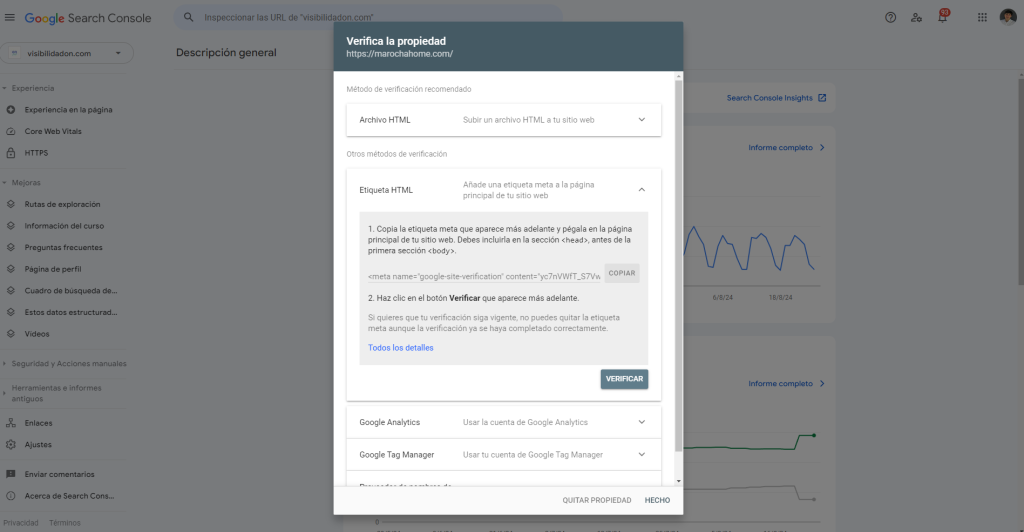
Task: Click the help question mark icon
Action: 891,18
